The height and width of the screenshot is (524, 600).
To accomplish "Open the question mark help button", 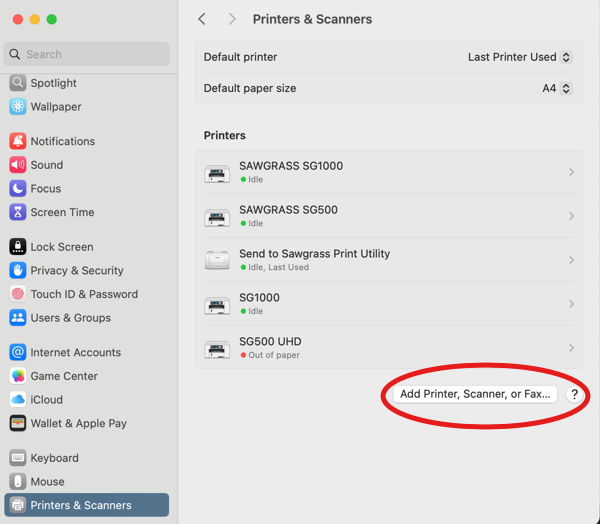I will coord(574,394).
